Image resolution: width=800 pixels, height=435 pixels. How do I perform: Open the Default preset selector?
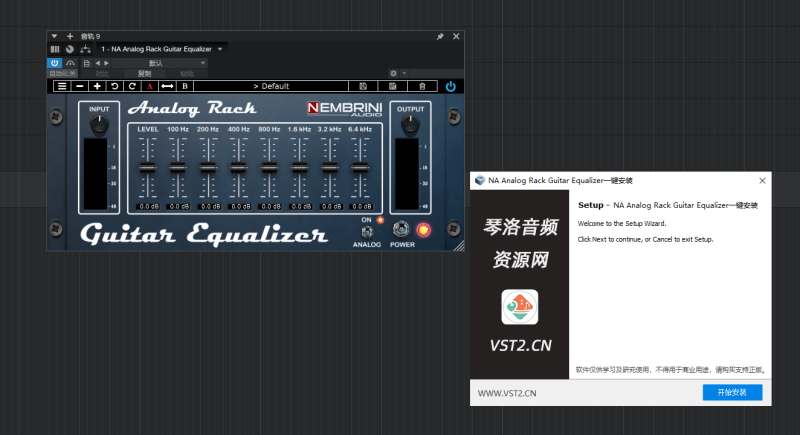point(271,86)
